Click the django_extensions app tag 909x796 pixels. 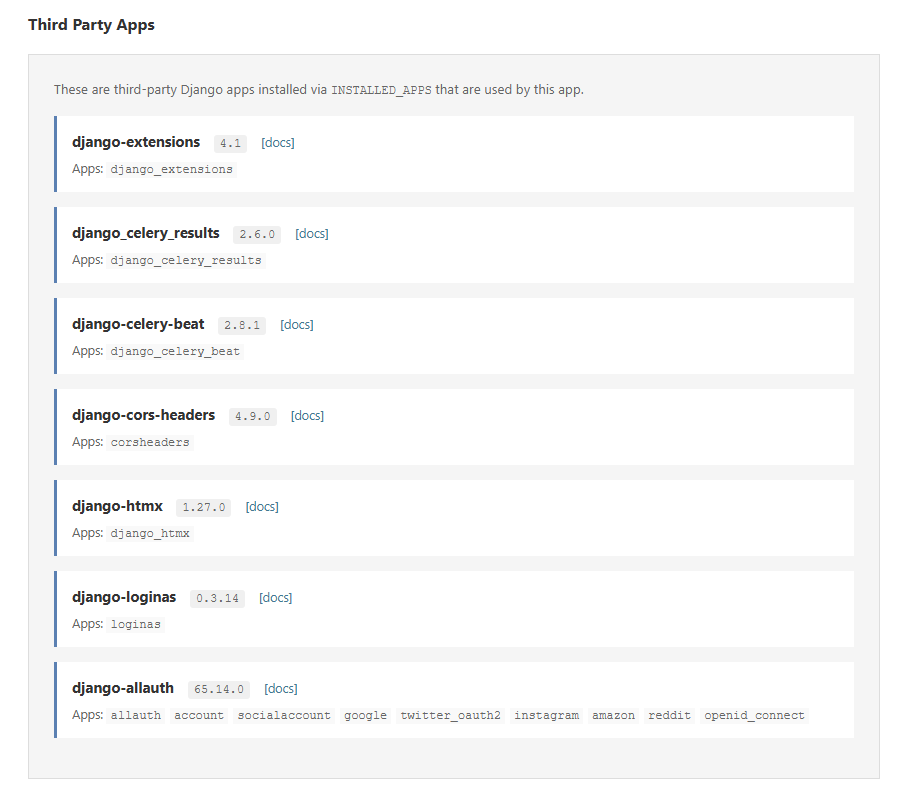171,169
